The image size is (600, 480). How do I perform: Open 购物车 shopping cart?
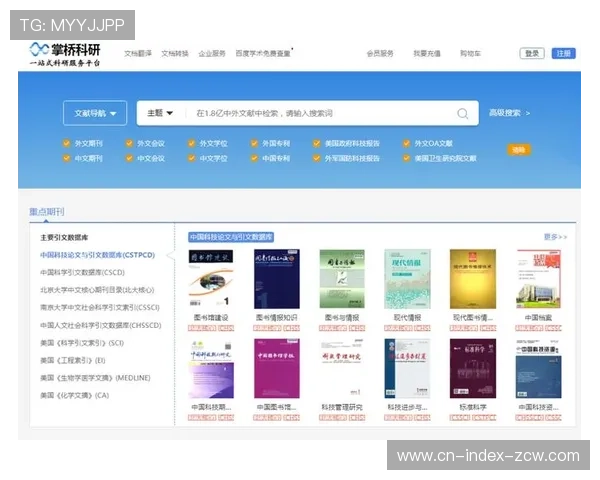470,54
